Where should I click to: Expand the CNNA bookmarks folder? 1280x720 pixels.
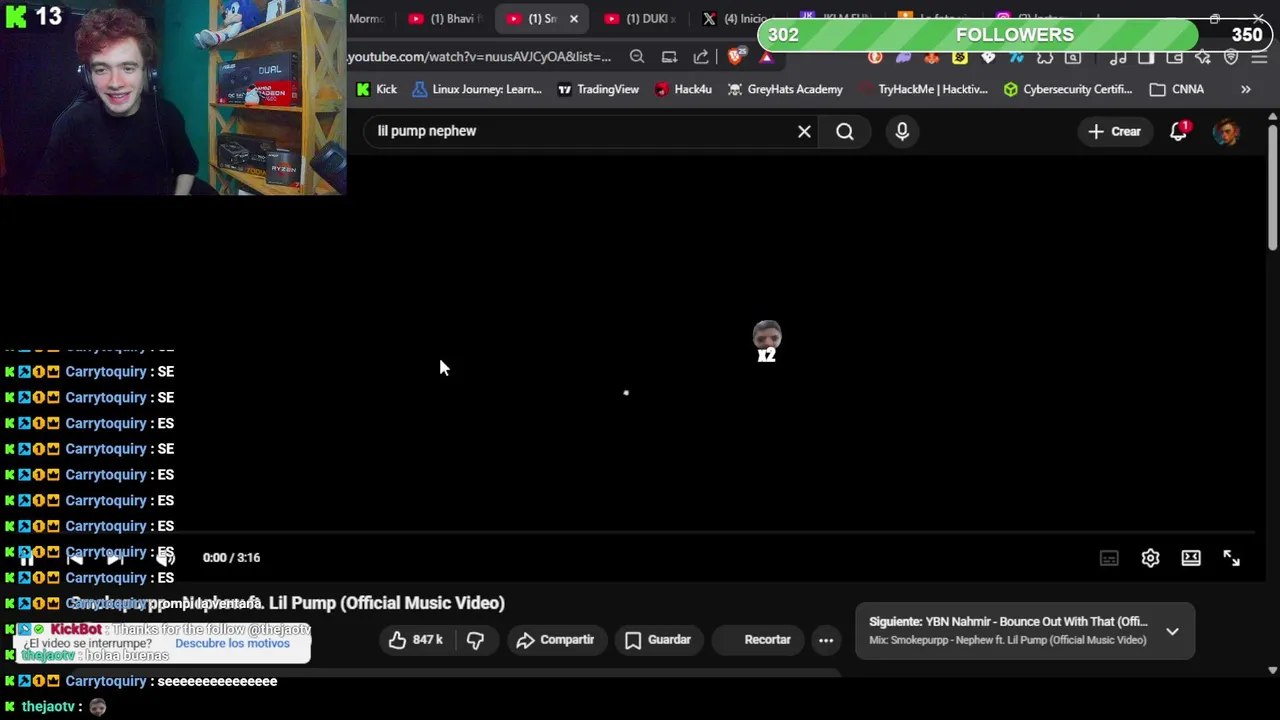(1177, 89)
